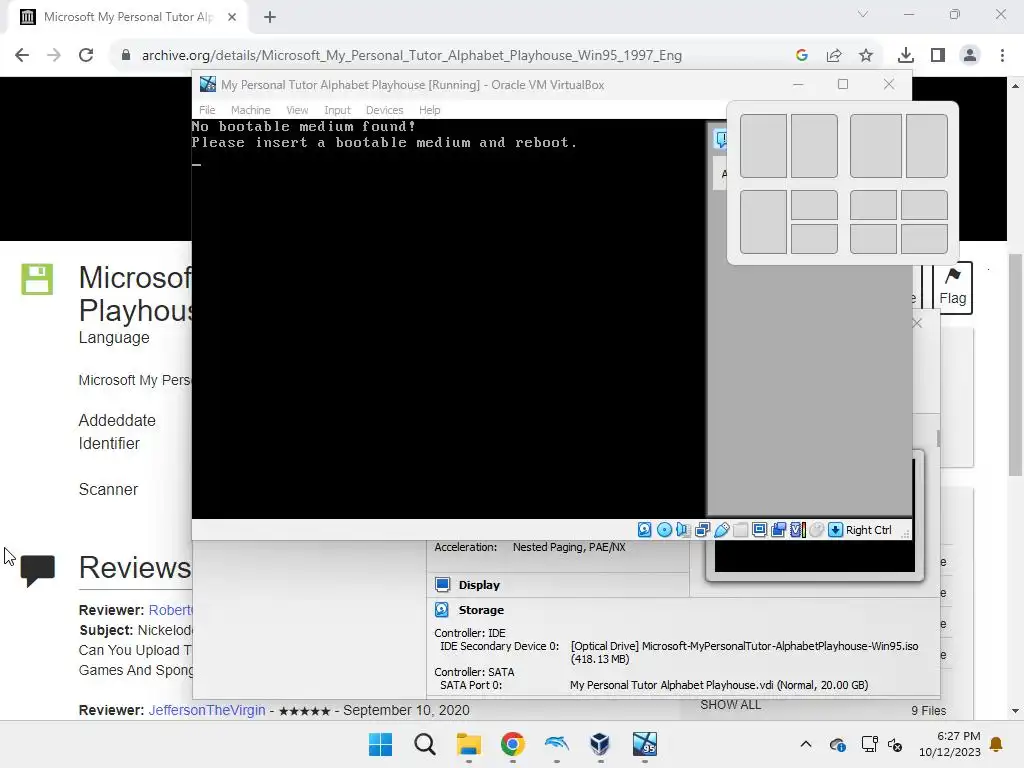
Task: Go back to the previous page in Chrome
Action: (22, 56)
